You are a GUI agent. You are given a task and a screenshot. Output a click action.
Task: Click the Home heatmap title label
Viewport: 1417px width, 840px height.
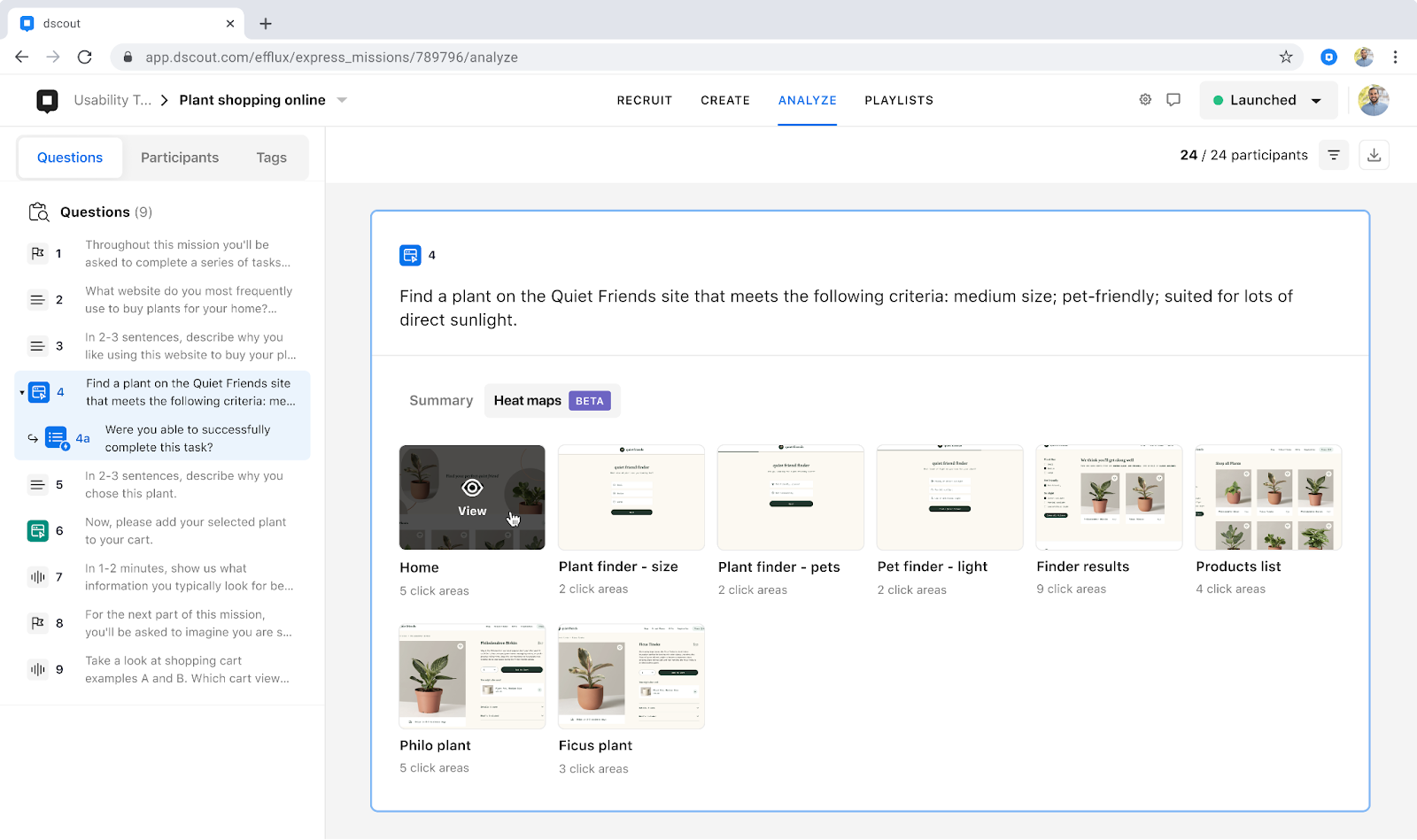pyautogui.click(x=420, y=567)
